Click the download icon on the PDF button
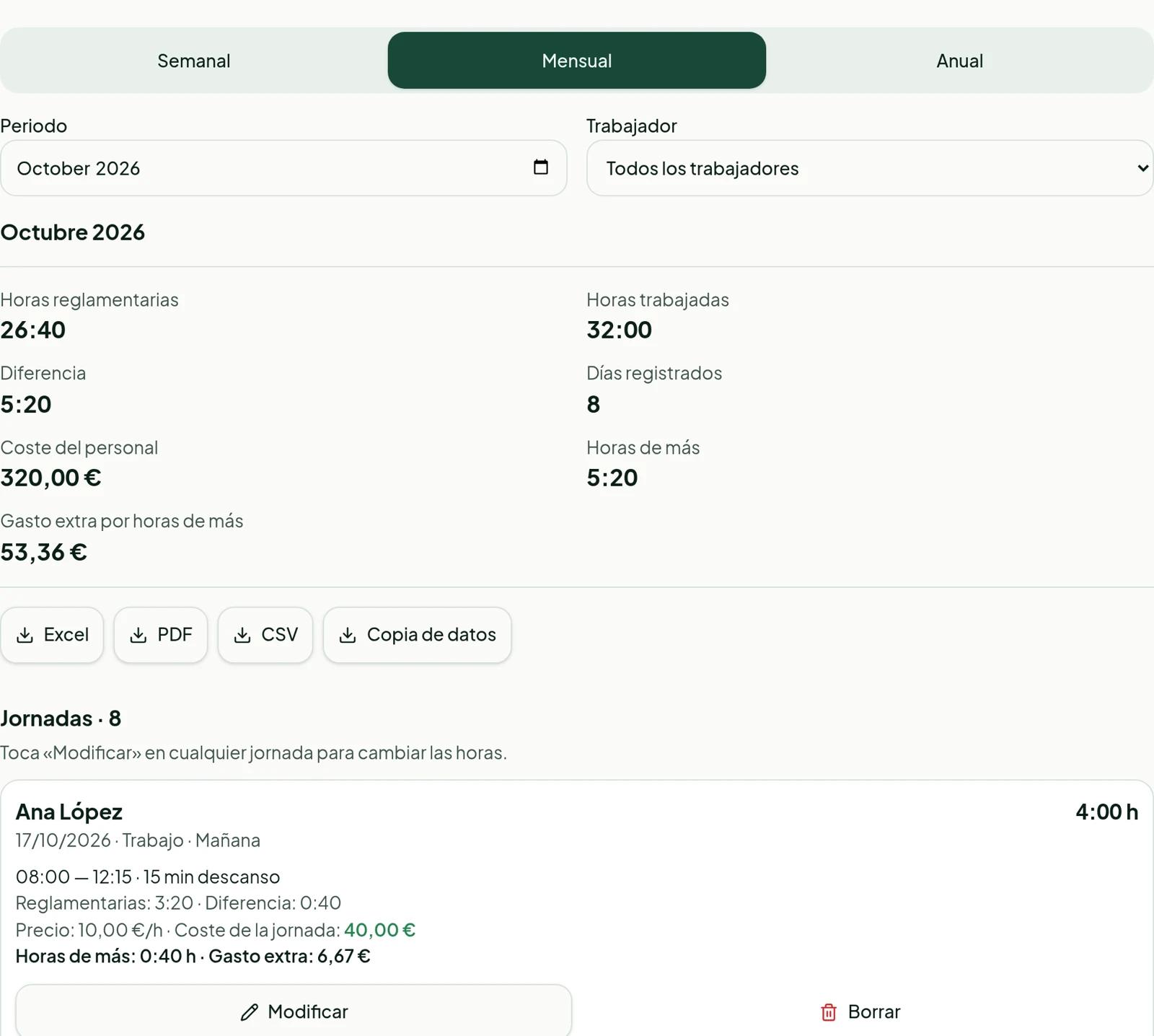Viewport: 1154px width, 1036px height. [x=138, y=635]
